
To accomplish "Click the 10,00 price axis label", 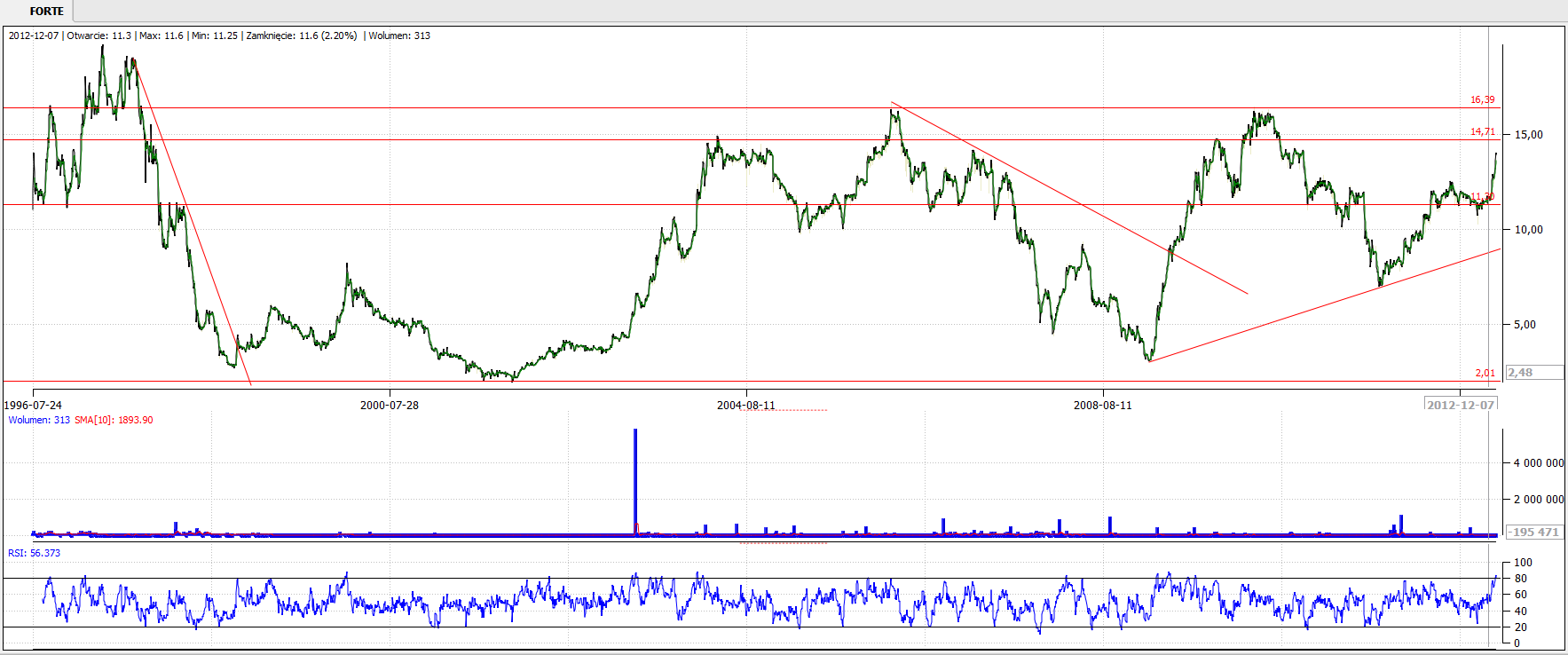I will 1529,229.
